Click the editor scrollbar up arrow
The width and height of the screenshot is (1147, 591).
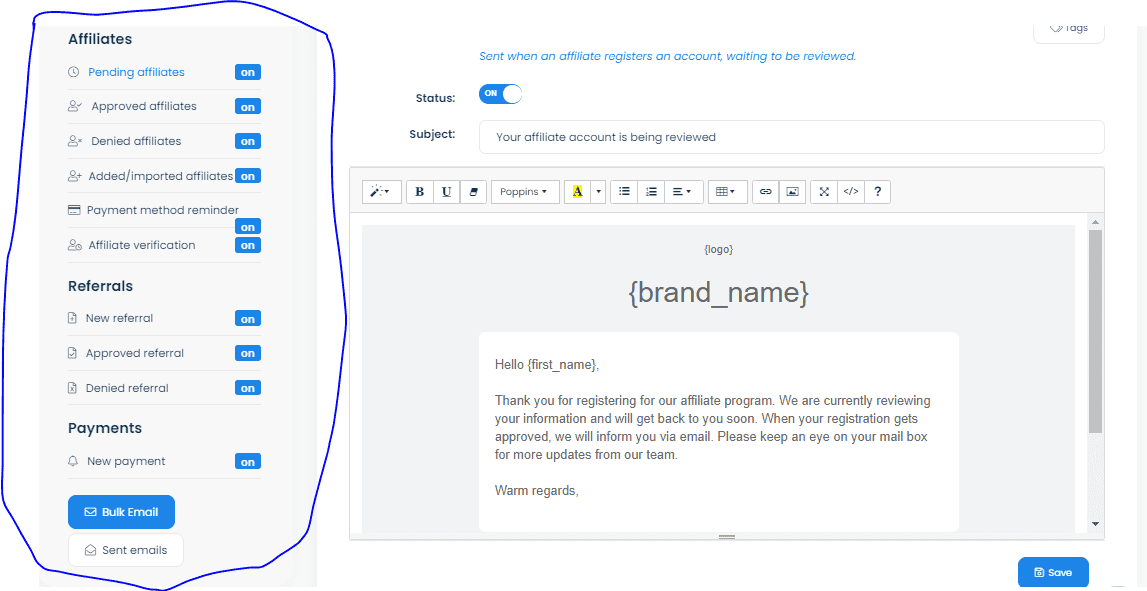click(1095, 221)
